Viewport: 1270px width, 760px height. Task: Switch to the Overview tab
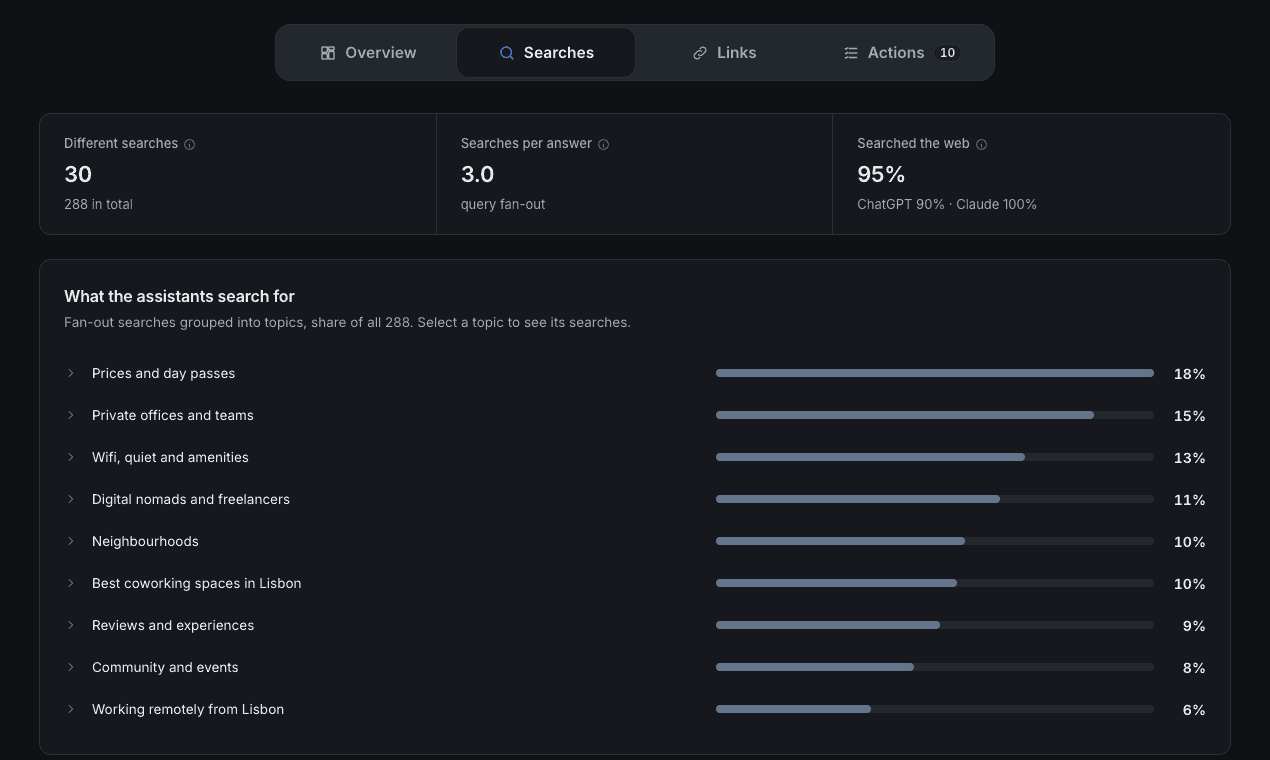coord(368,53)
